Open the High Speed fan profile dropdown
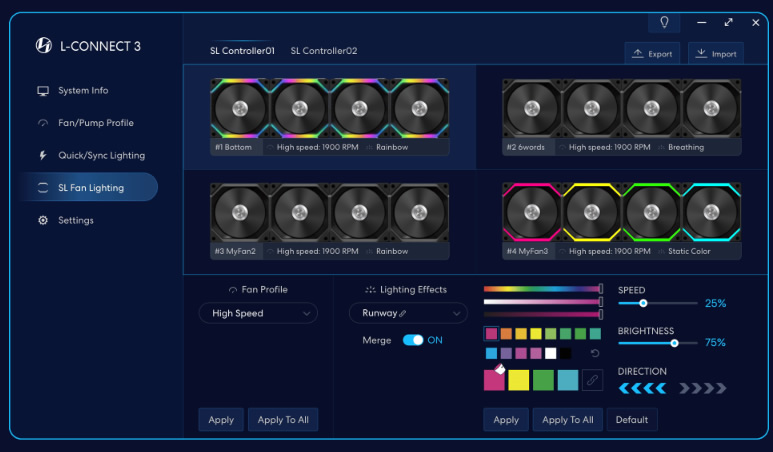Screen dimensions: 773x452 258,313
